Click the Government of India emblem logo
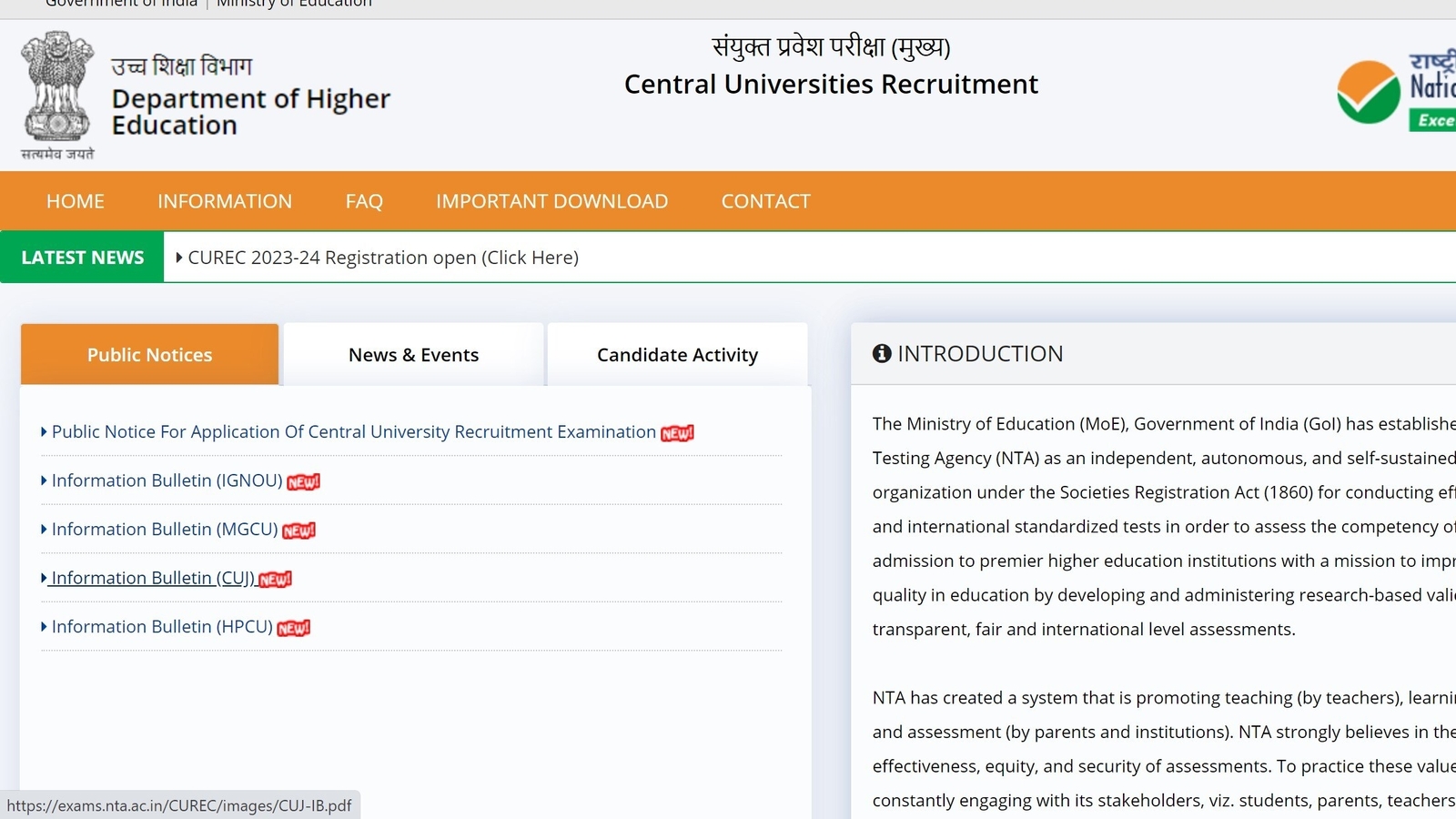Screen dimensions: 1456x819 (x=57, y=96)
